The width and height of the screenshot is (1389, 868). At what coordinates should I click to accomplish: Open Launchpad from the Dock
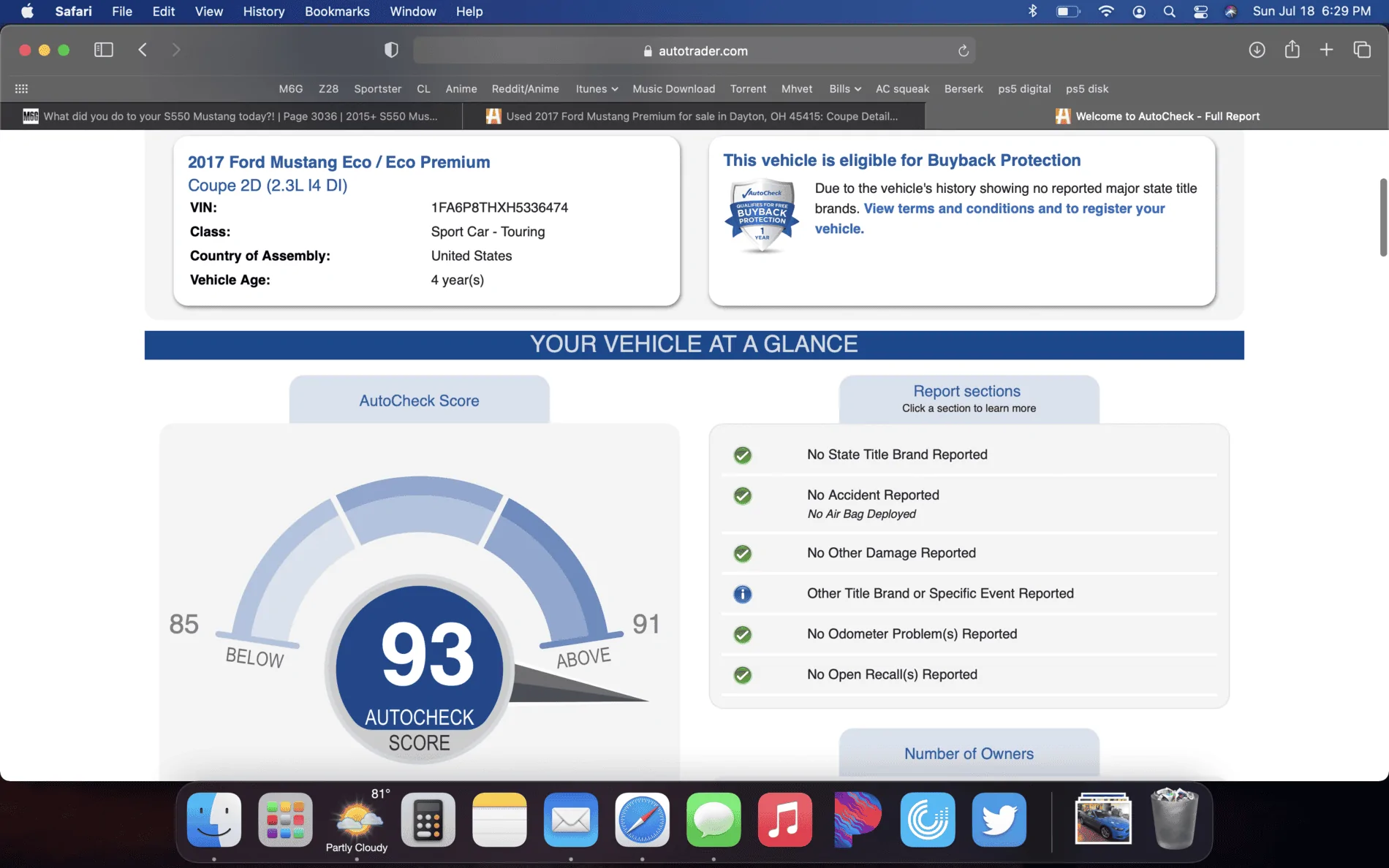(285, 820)
